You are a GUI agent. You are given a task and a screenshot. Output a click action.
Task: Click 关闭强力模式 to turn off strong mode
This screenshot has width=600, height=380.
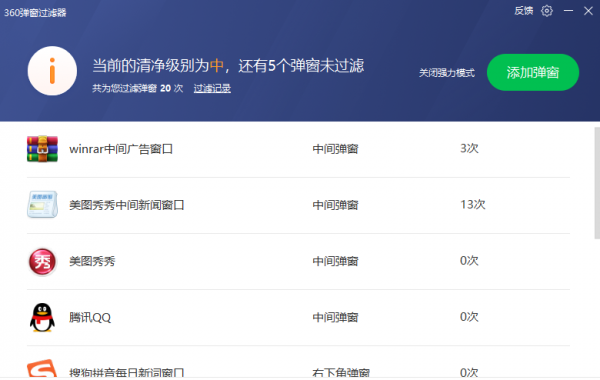coord(447,73)
